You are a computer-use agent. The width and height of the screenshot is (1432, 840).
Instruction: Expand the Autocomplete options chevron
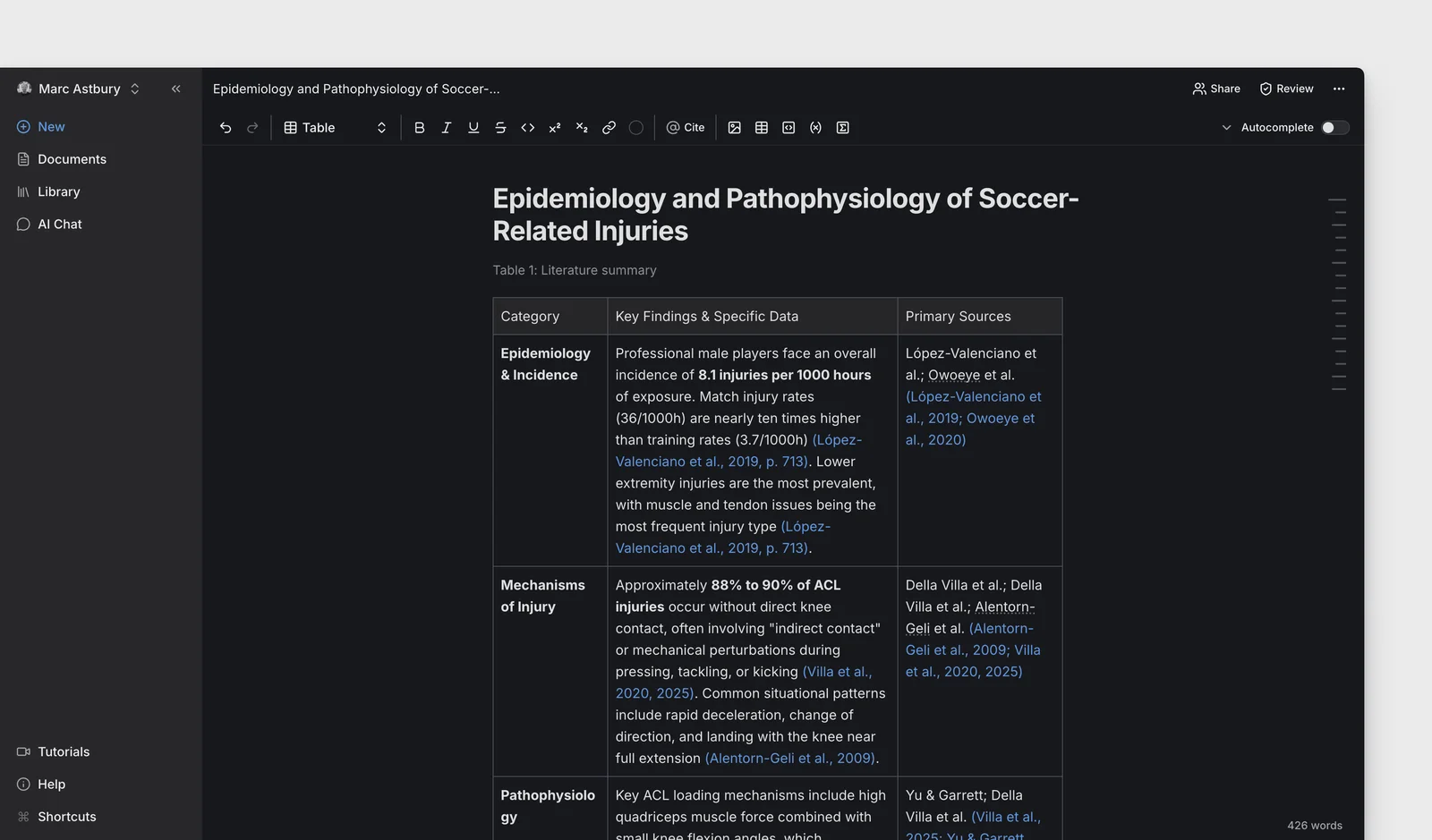(x=1226, y=128)
